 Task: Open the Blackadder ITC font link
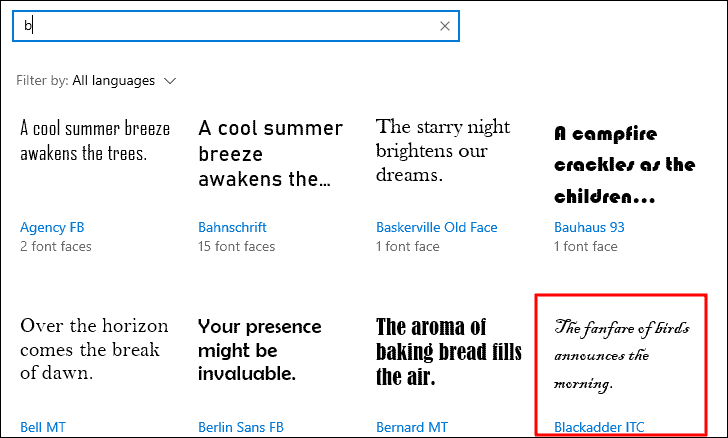[x=599, y=427]
